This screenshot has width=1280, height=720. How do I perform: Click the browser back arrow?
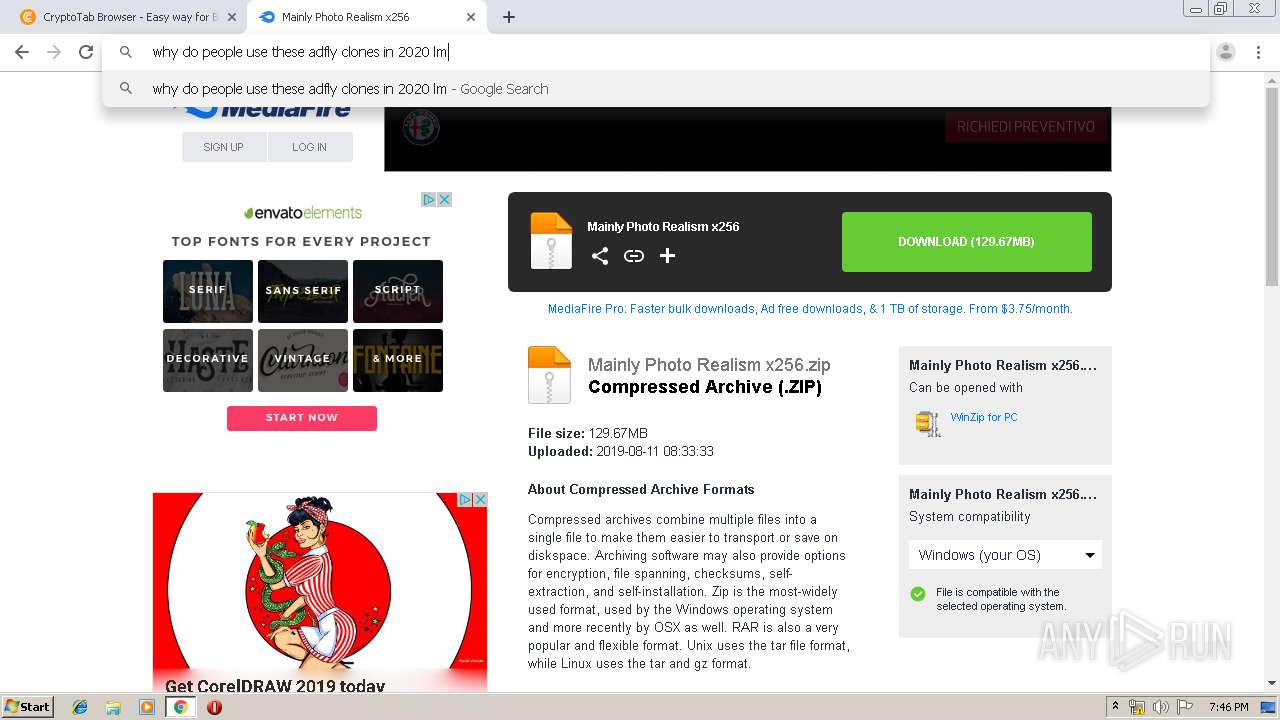tap(22, 52)
